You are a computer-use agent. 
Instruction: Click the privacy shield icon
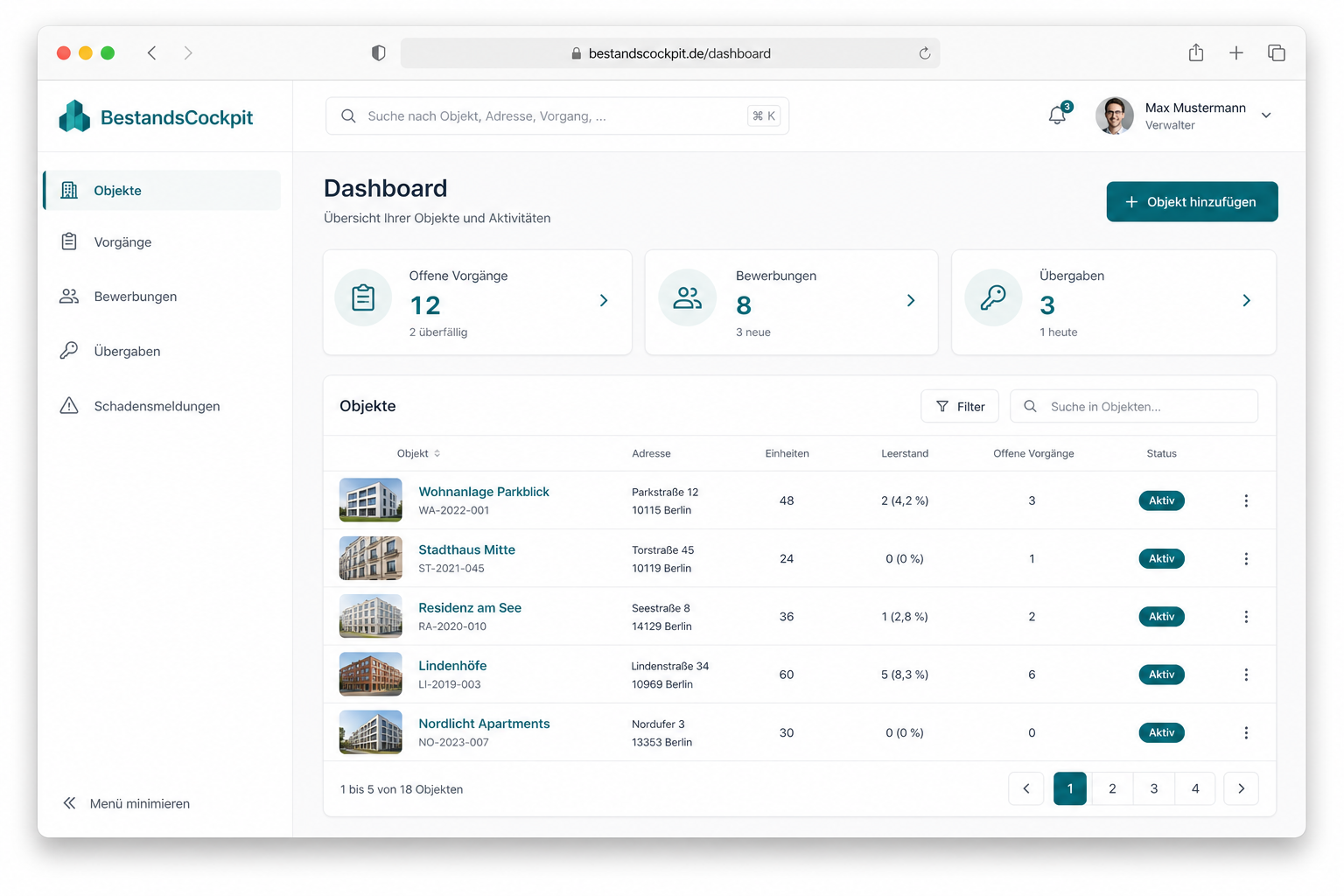pos(379,53)
